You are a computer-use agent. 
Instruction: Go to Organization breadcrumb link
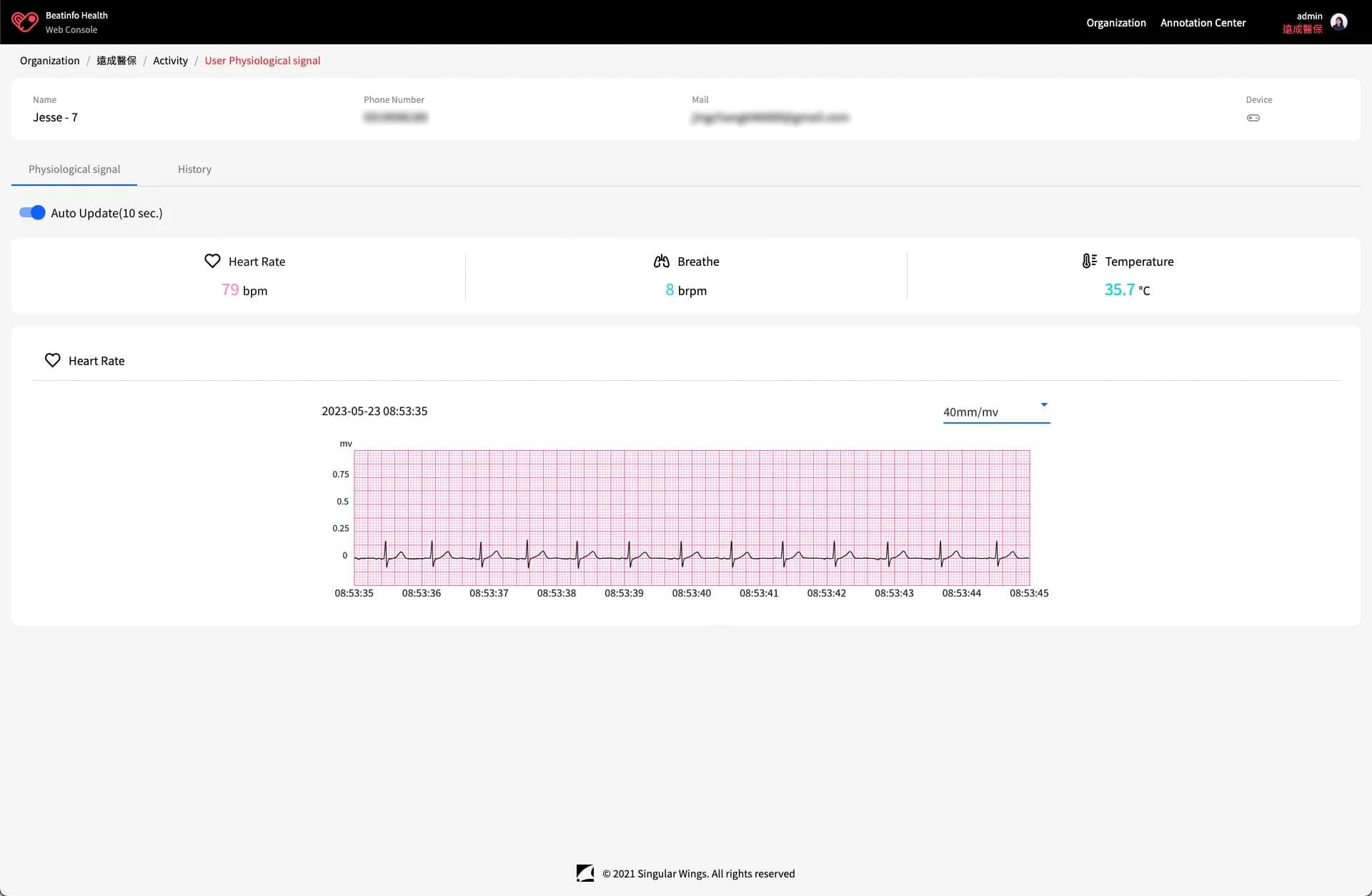tap(50, 61)
